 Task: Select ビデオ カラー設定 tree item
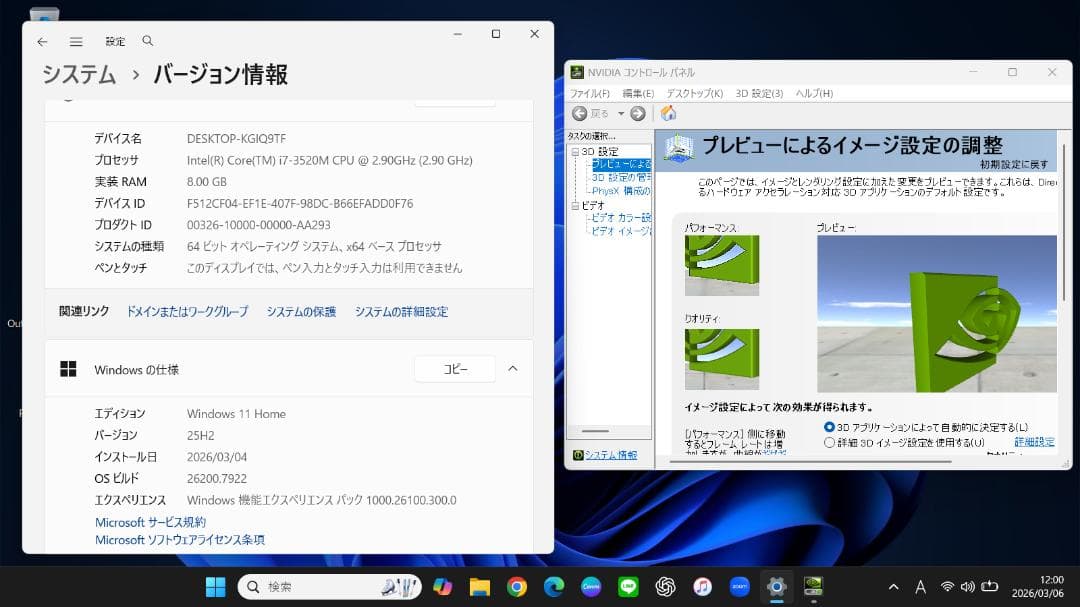point(621,218)
